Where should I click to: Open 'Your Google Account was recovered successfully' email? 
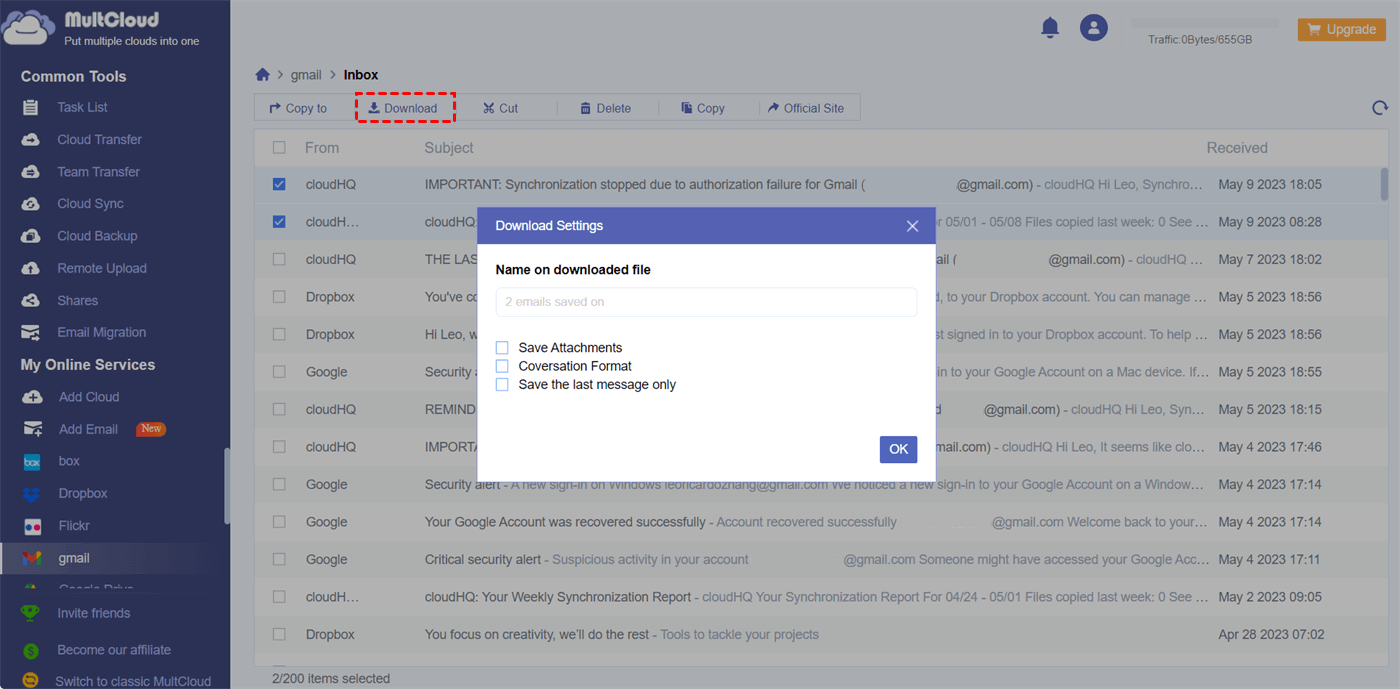pos(565,522)
